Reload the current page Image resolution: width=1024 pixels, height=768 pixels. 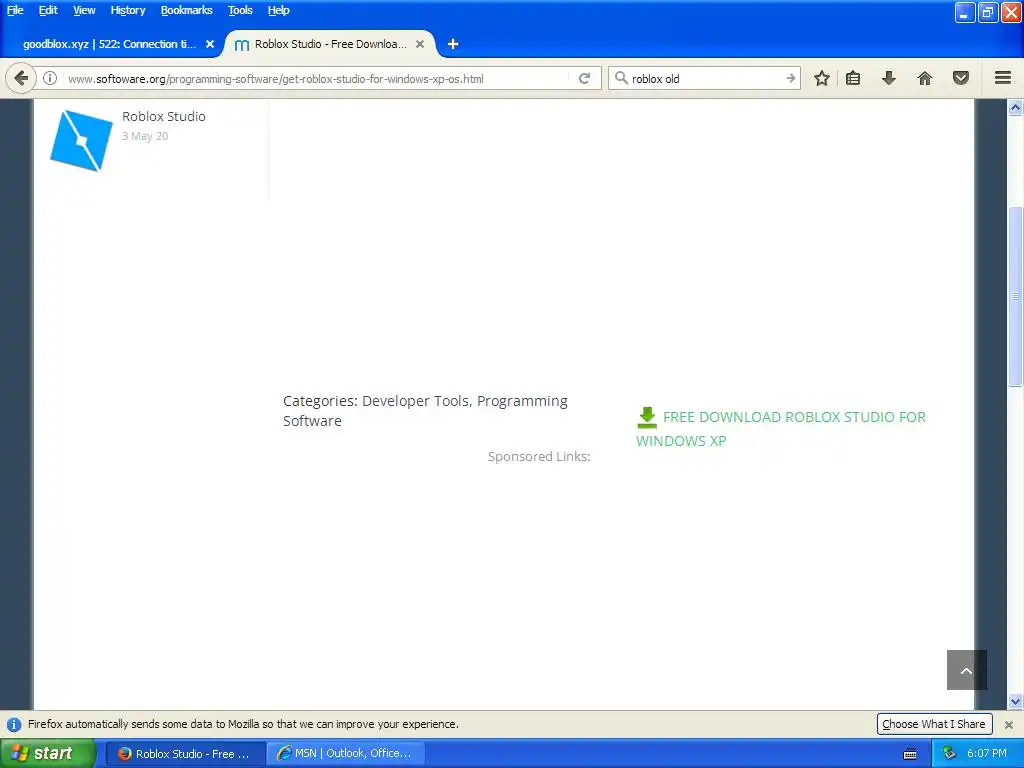584,78
